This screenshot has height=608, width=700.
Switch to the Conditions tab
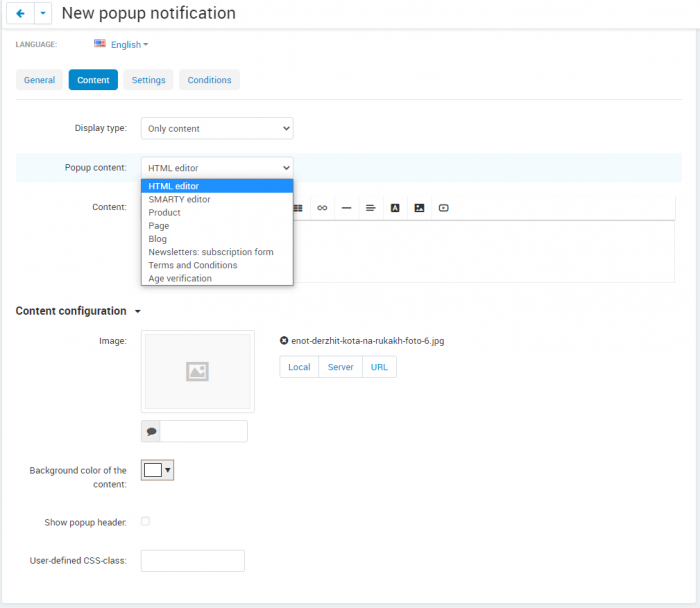click(x=209, y=80)
